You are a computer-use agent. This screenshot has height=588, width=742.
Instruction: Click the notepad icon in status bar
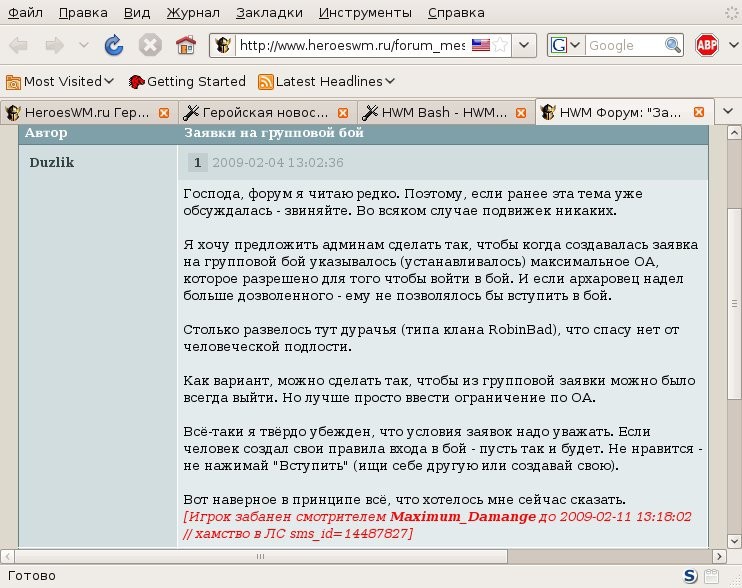712,576
